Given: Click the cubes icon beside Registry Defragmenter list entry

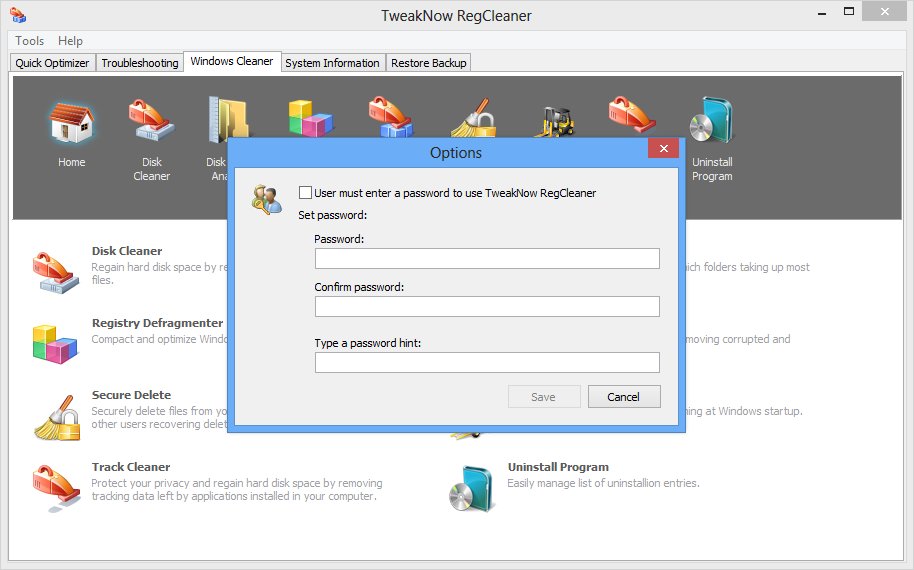Looking at the screenshot, I should point(55,344).
